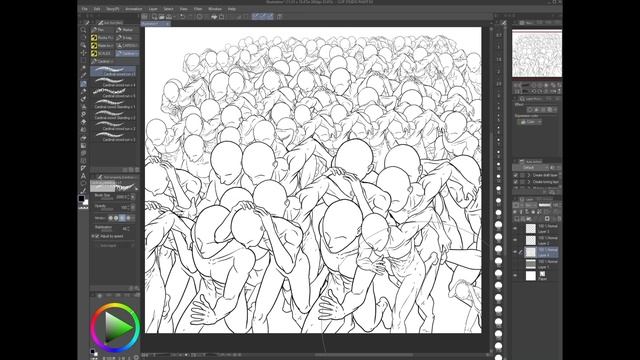This screenshot has height=360, width=640.
Task: Select the 0.7 brush size preset
Action: (498, 35)
